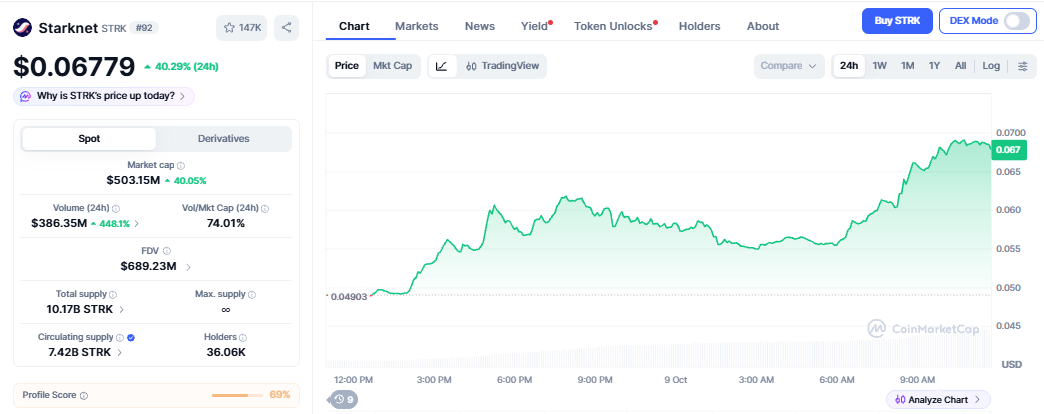Click verified badge next to Circulating supply

click(131, 337)
